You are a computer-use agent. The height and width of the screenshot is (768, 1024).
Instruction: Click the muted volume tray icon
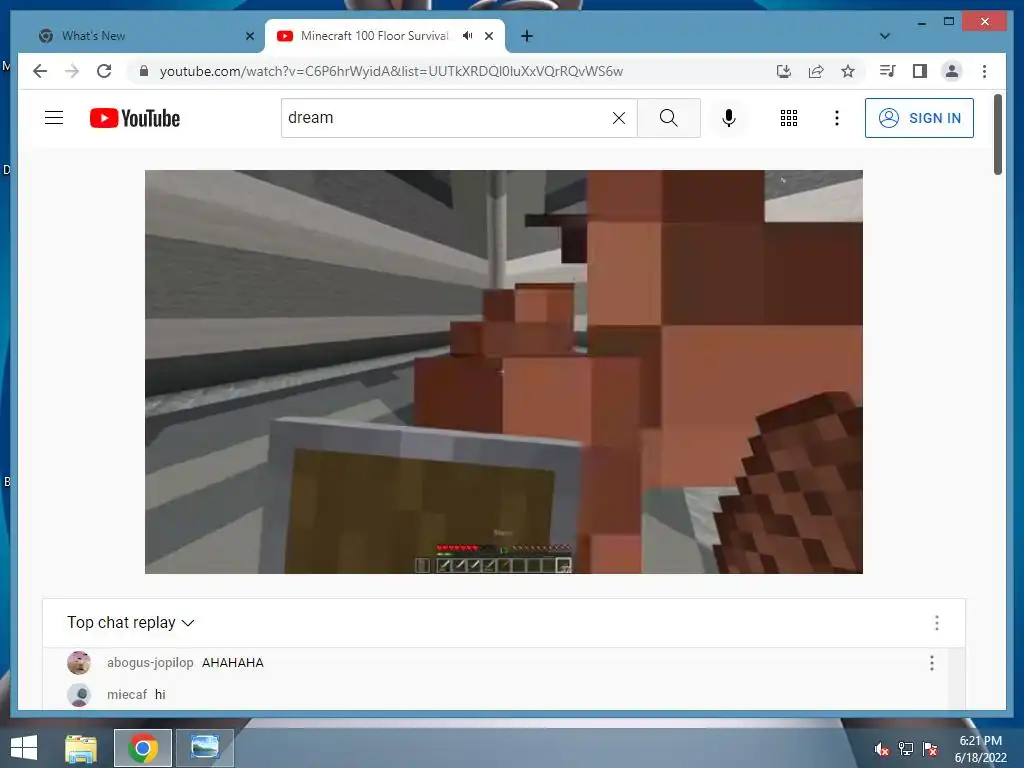[x=881, y=748]
